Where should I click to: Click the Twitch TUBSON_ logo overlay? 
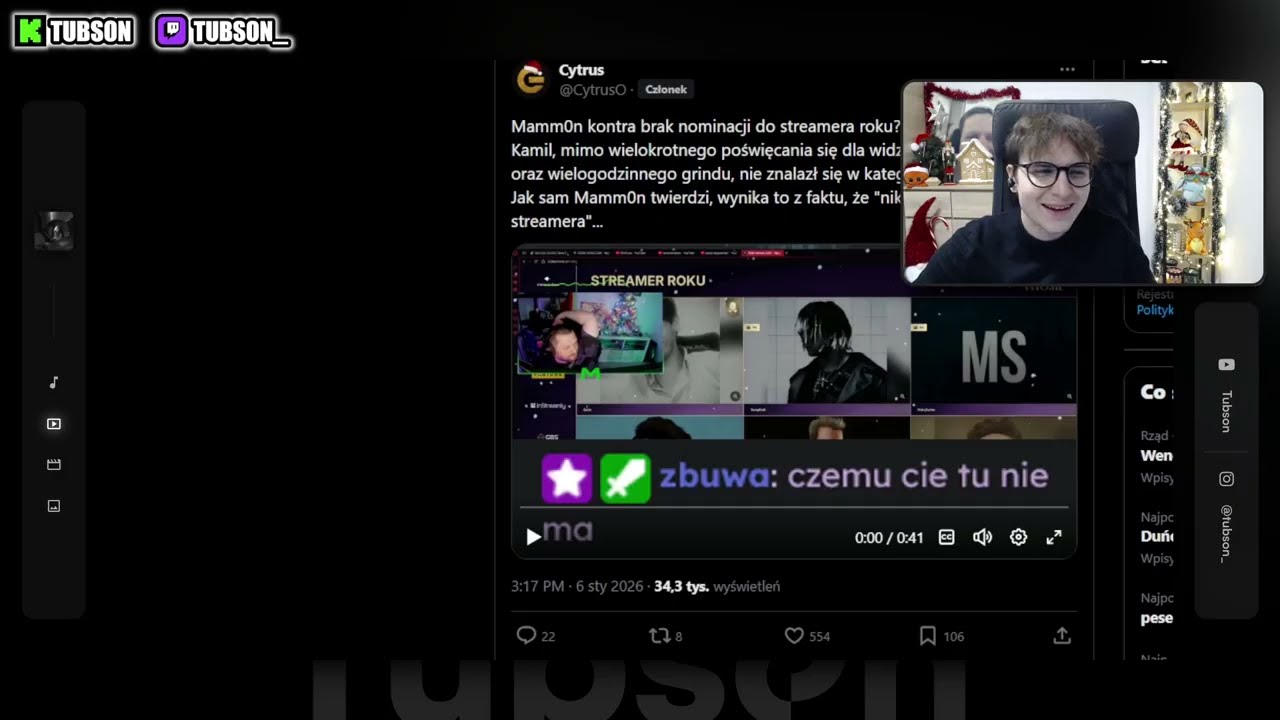point(223,32)
